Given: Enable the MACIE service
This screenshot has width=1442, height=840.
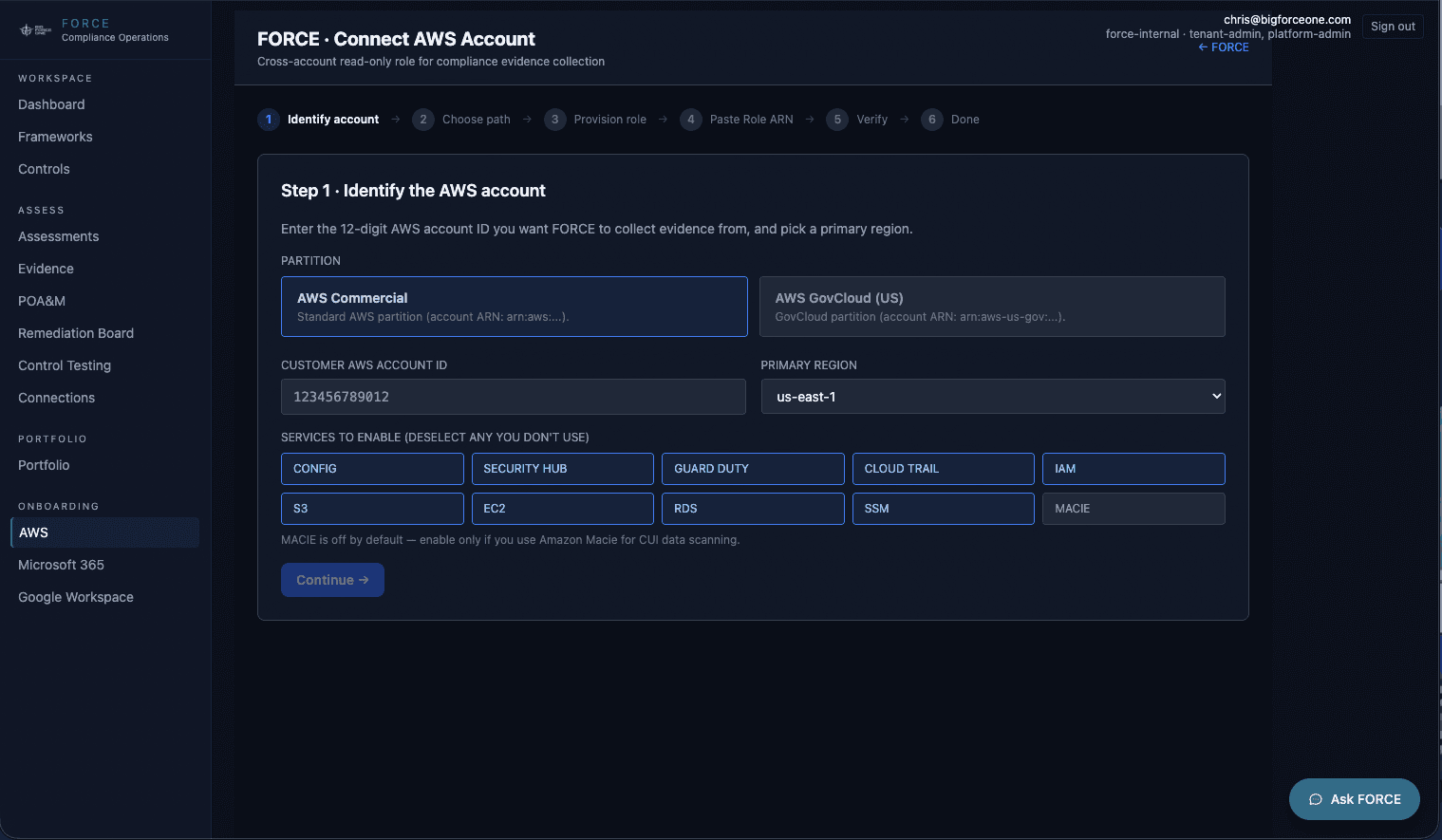Looking at the screenshot, I should click(x=1133, y=509).
